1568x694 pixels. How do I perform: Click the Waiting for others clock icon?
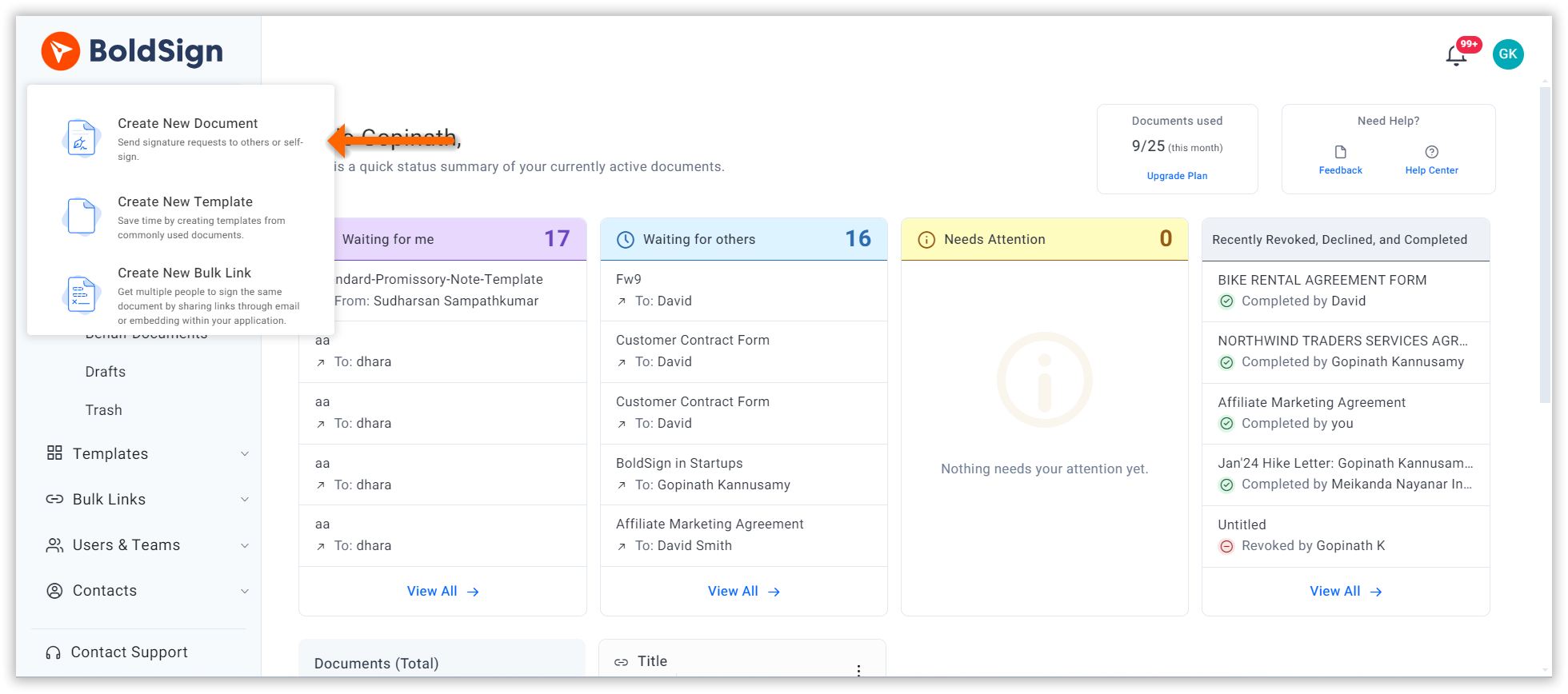click(626, 240)
